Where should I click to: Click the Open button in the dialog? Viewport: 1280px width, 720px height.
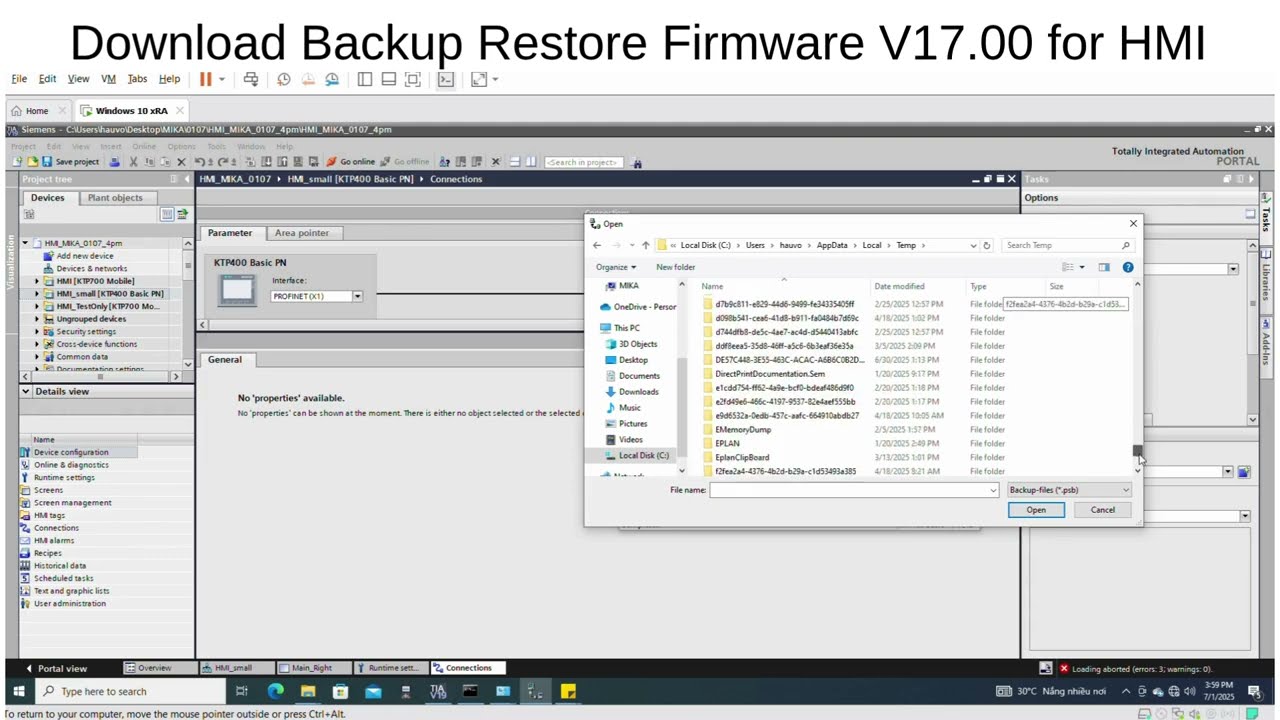[x=1036, y=510]
